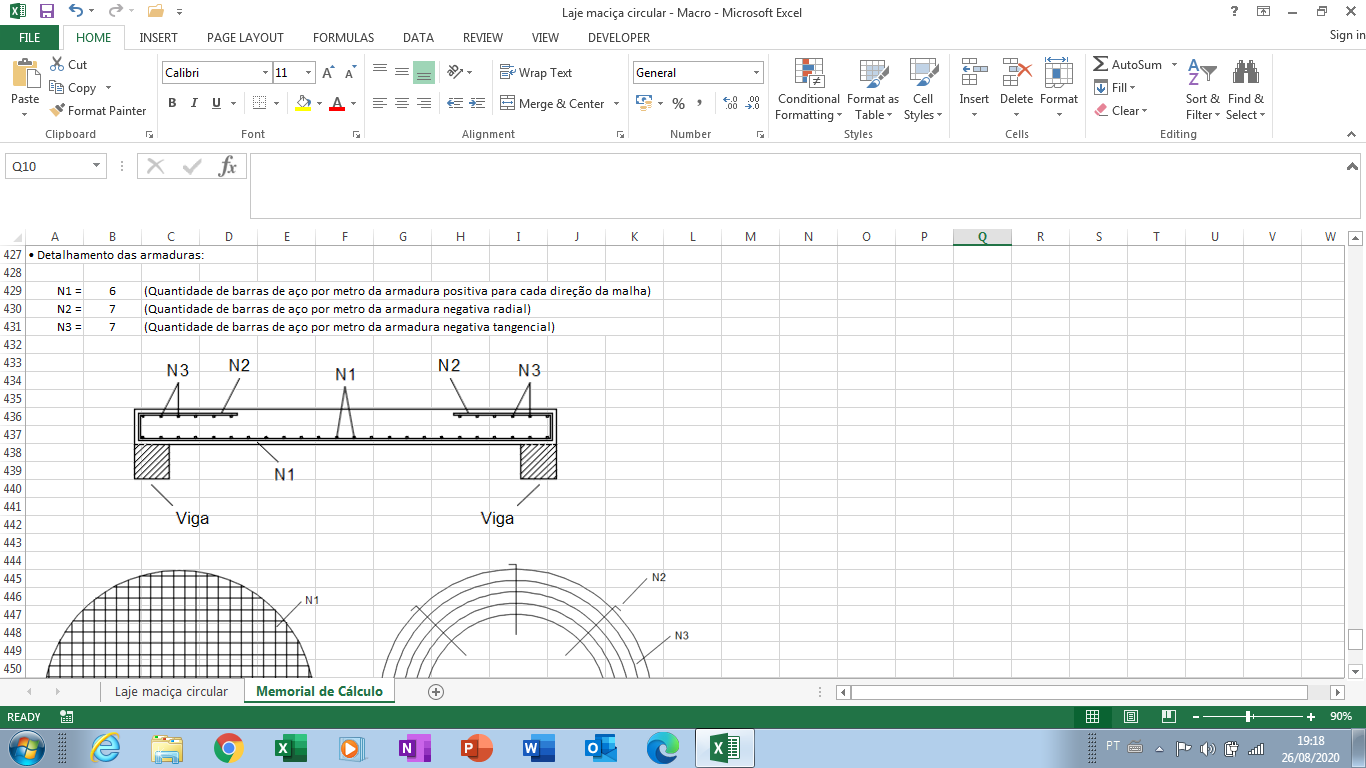Screen dimensions: 1366x768
Task: Open Word from the taskbar
Action: tap(537, 748)
